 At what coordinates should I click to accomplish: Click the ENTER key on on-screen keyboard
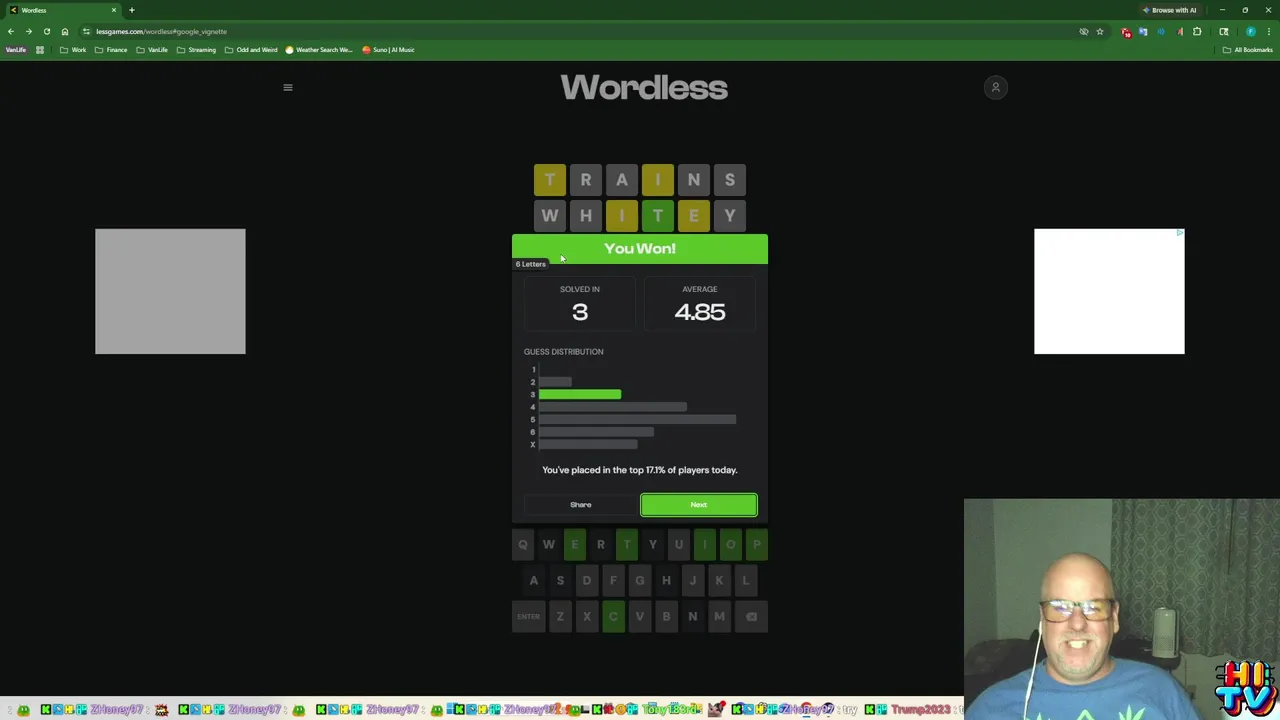click(x=528, y=617)
